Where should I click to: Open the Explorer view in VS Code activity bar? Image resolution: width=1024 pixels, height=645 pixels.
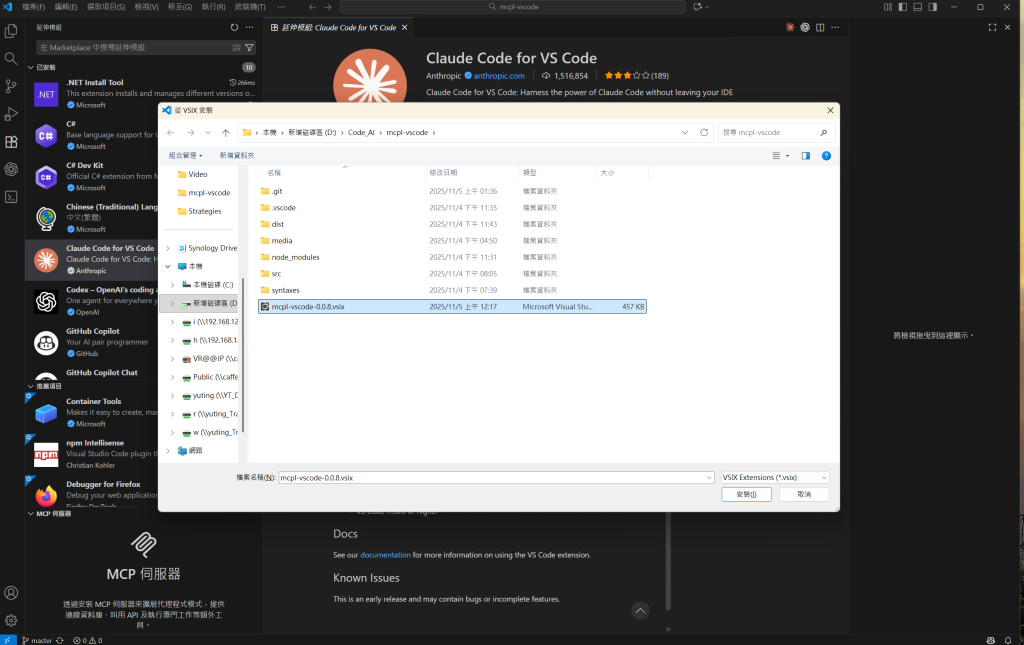click(11, 31)
